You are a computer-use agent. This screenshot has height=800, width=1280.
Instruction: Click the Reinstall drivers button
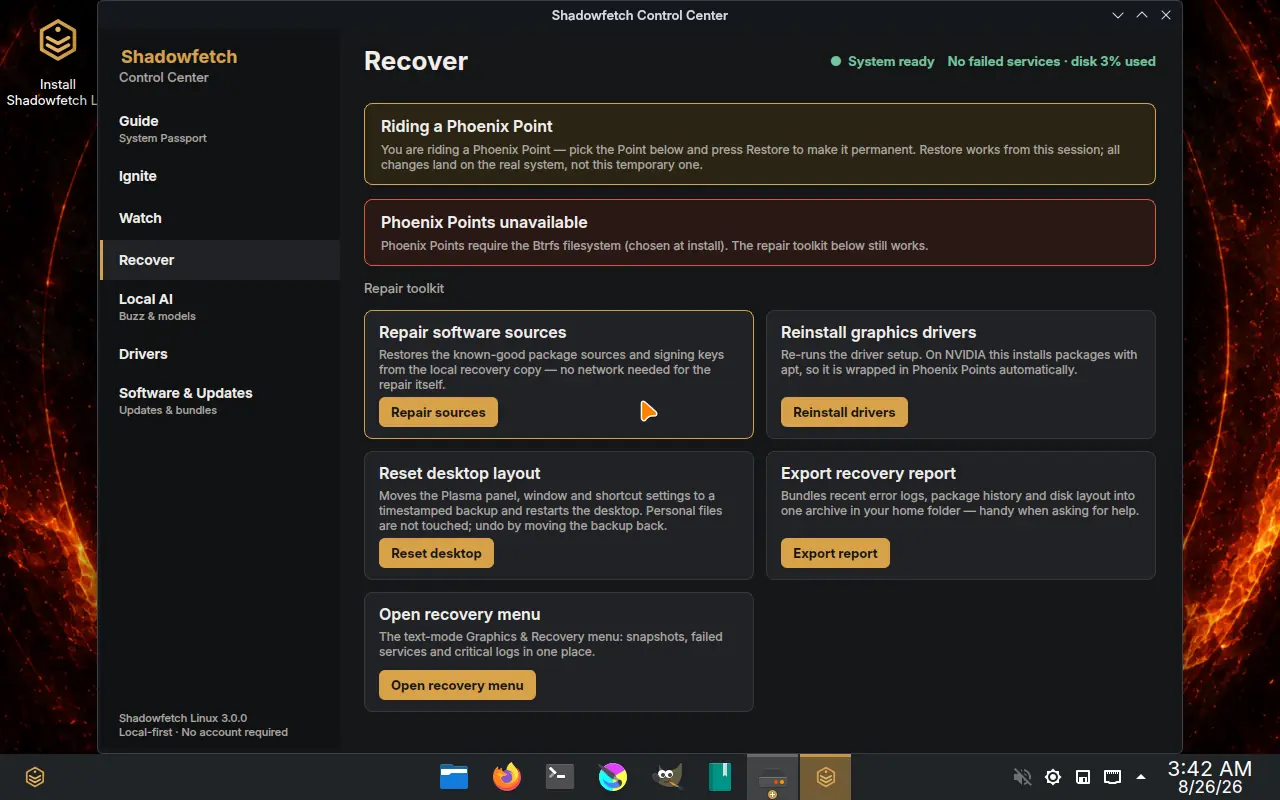point(844,412)
